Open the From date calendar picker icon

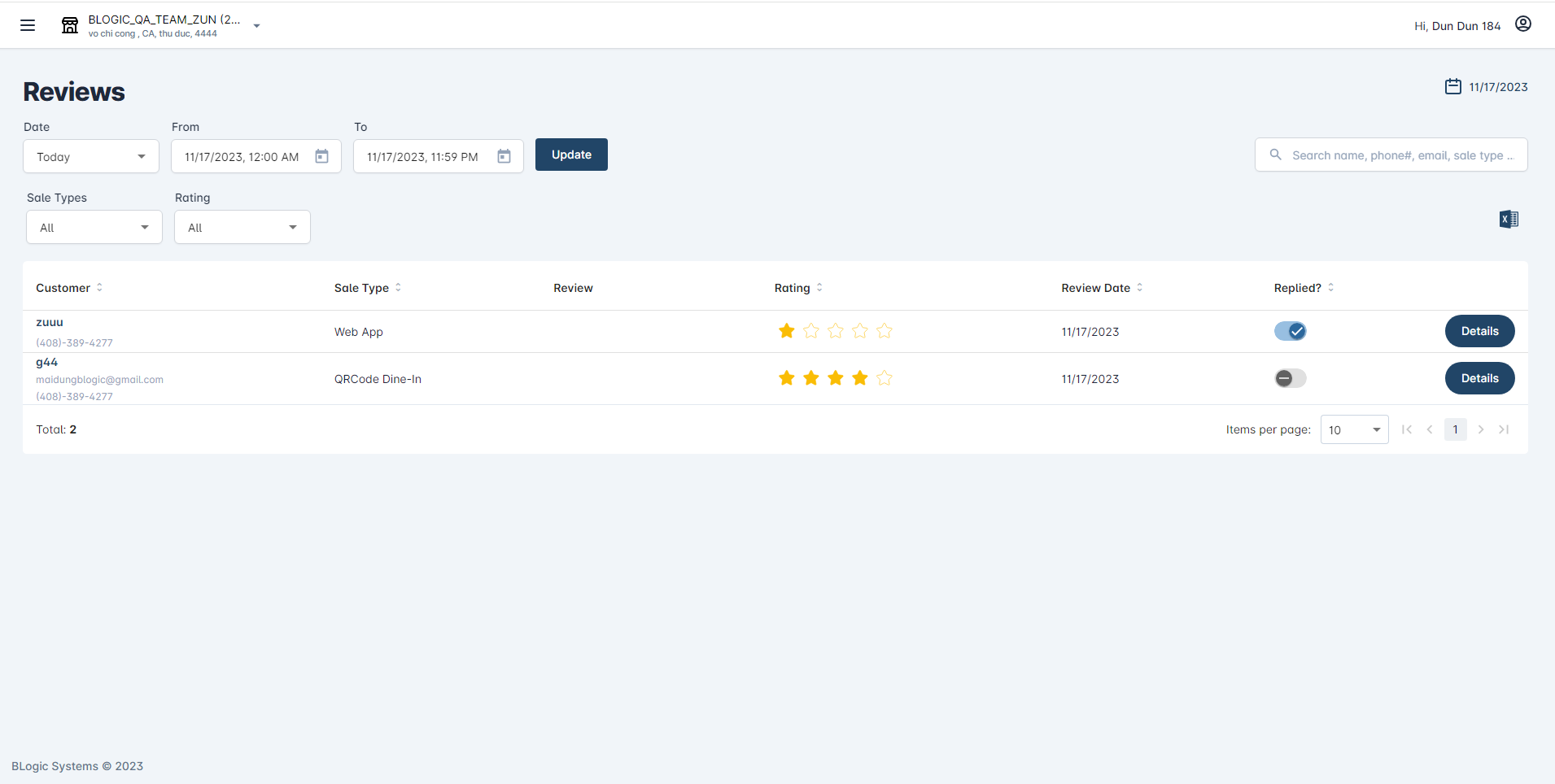(x=322, y=156)
